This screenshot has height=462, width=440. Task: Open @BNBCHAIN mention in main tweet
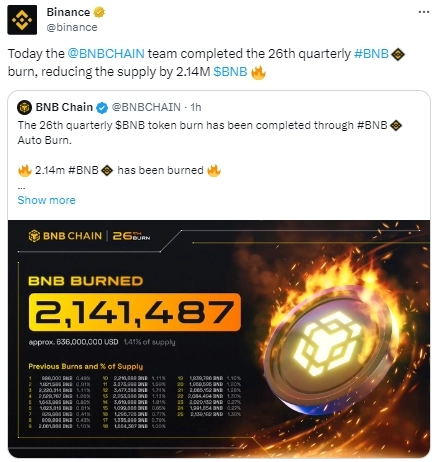106,54
